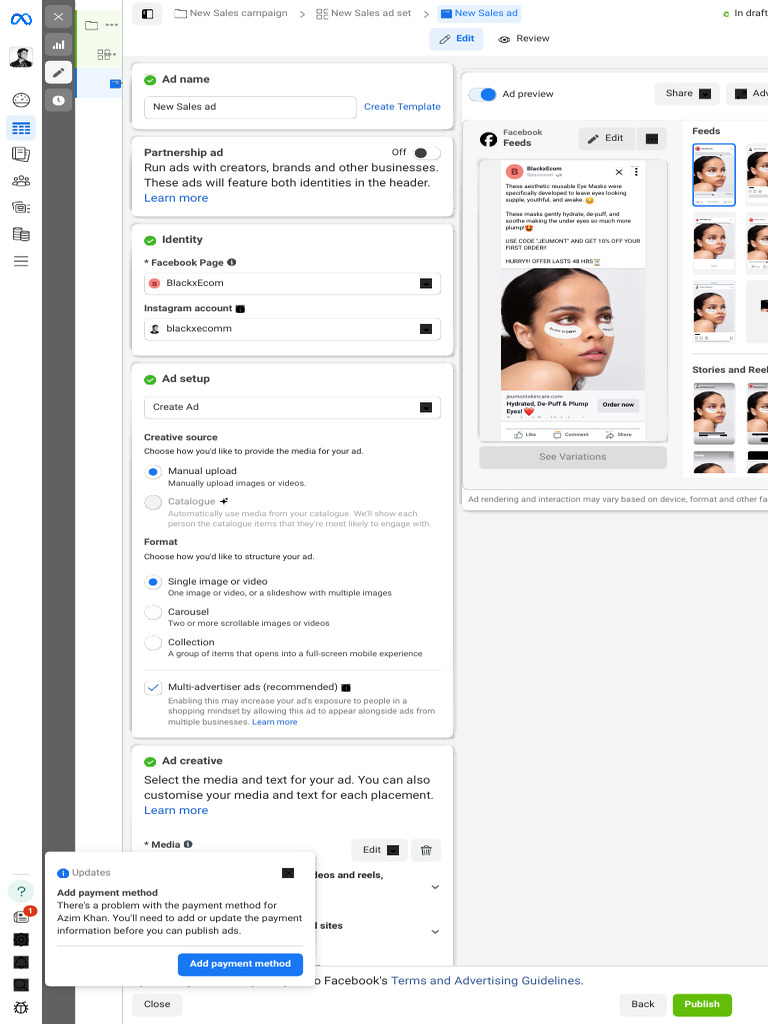The width and height of the screenshot is (768, 1024).
Task: Go to New Sales ad set breadcrumb
Action: pyautogui.click(x=364, y=13)
